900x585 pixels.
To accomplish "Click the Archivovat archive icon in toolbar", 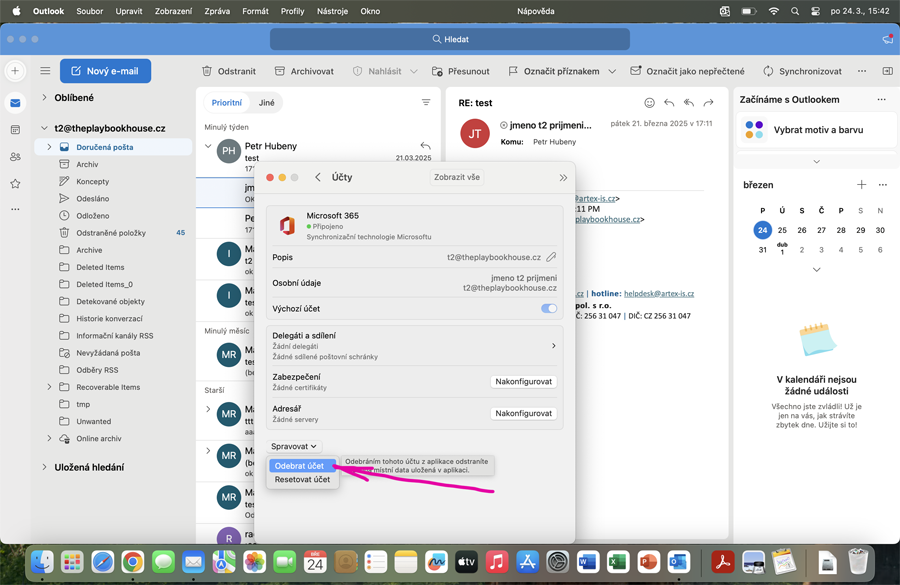I will pos(280,71).
